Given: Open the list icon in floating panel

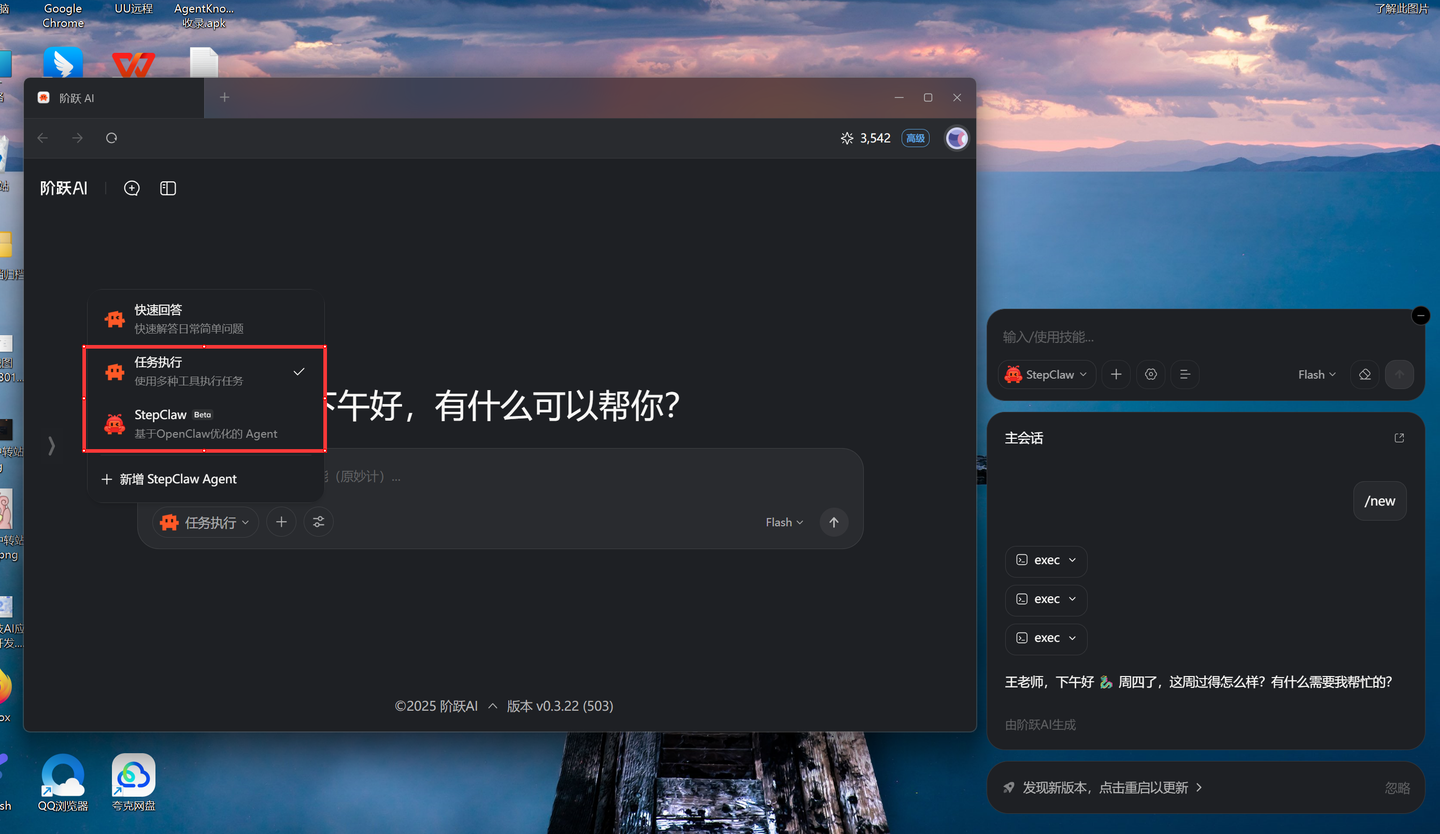Looking at the screenshot, I should pos(1185,374).
